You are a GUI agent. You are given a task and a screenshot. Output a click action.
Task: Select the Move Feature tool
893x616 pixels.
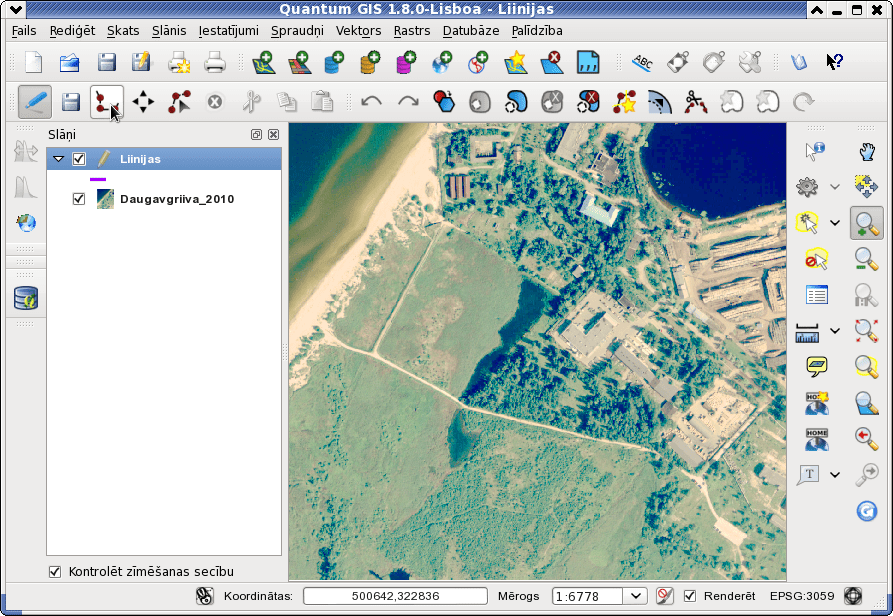click(143, 102)
